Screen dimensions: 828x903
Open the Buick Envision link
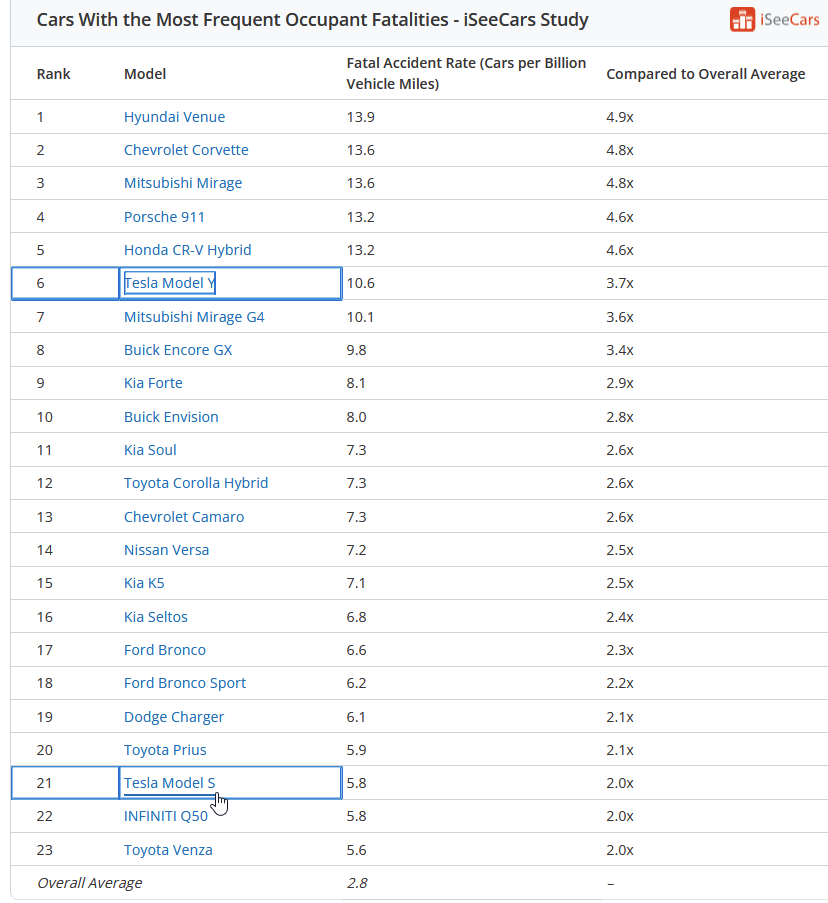tap(171, 417)
